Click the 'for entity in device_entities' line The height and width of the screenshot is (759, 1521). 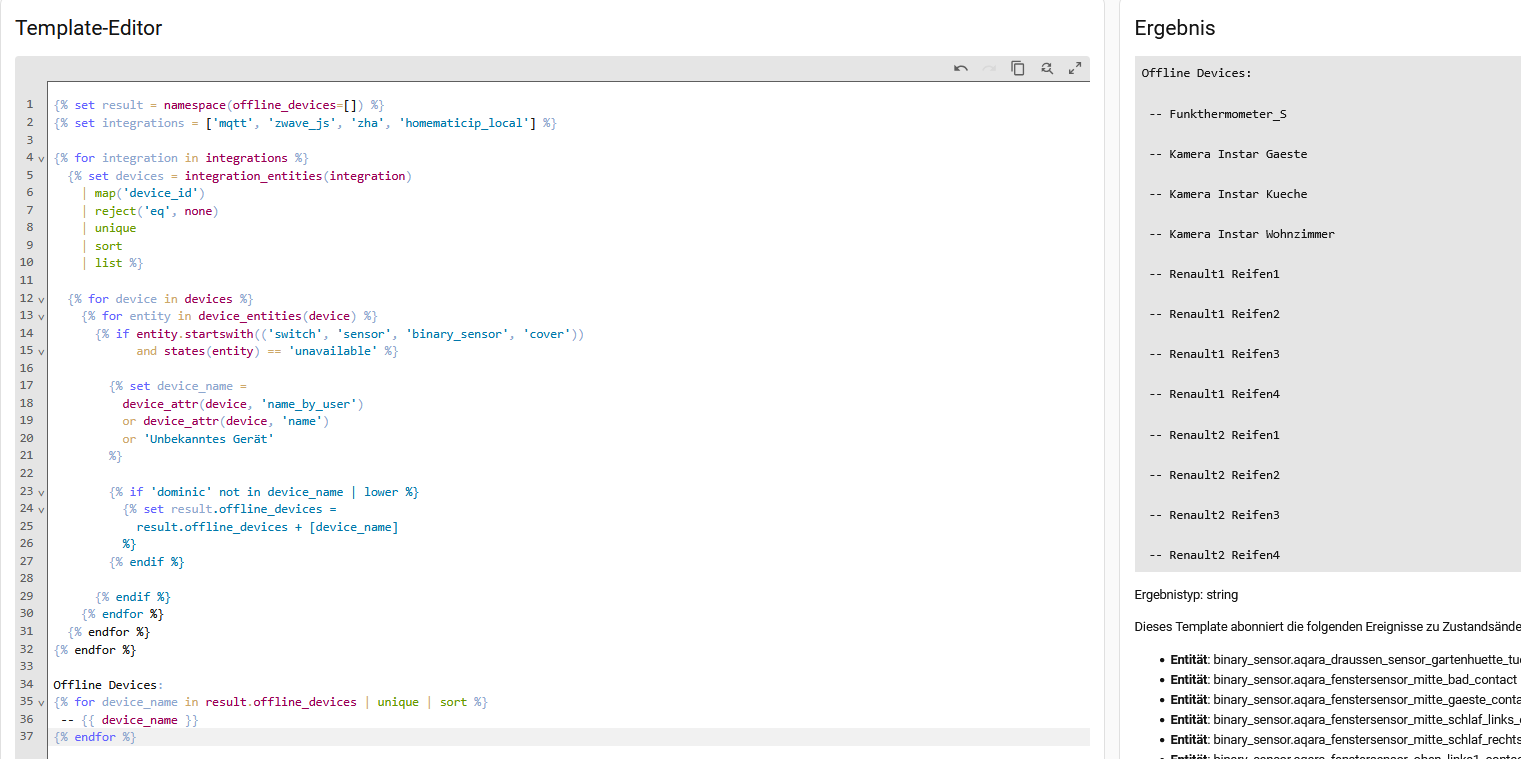(x=229, y=316)
